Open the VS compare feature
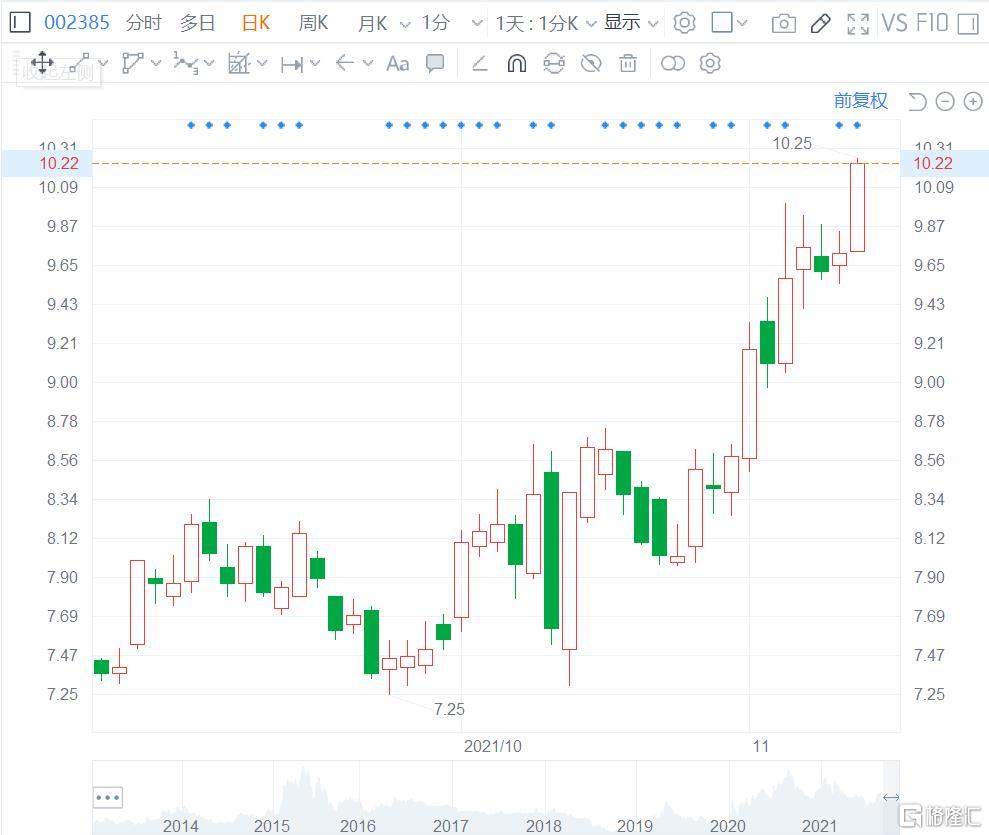The height and width of the screenshot is (835, 989). tap(894, 23)
